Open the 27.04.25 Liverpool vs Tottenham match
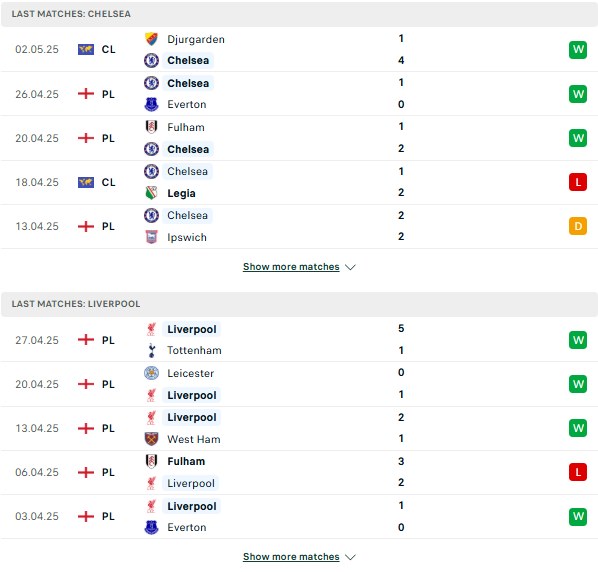This screenshot has width=598, height=572. point(299,339)
